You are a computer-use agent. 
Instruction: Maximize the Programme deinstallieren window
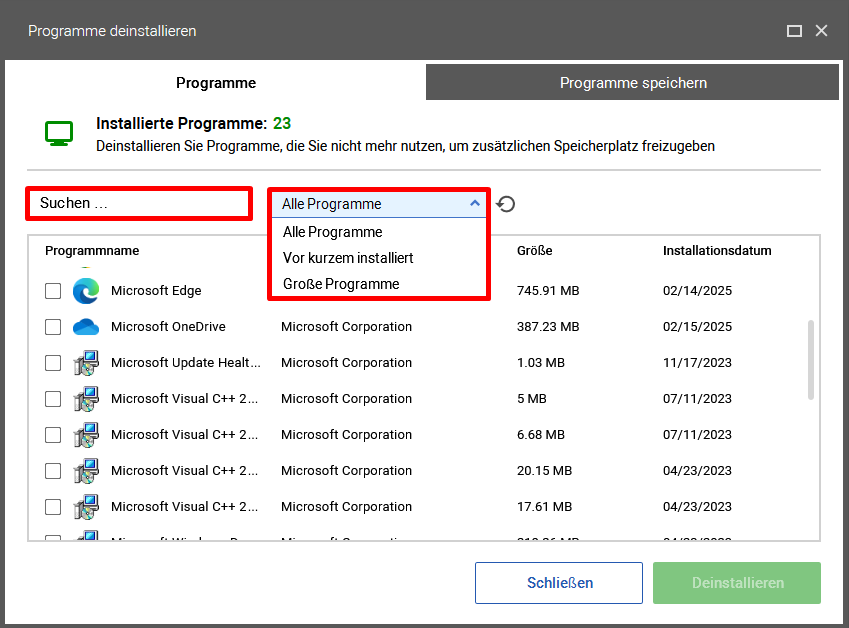794,31
